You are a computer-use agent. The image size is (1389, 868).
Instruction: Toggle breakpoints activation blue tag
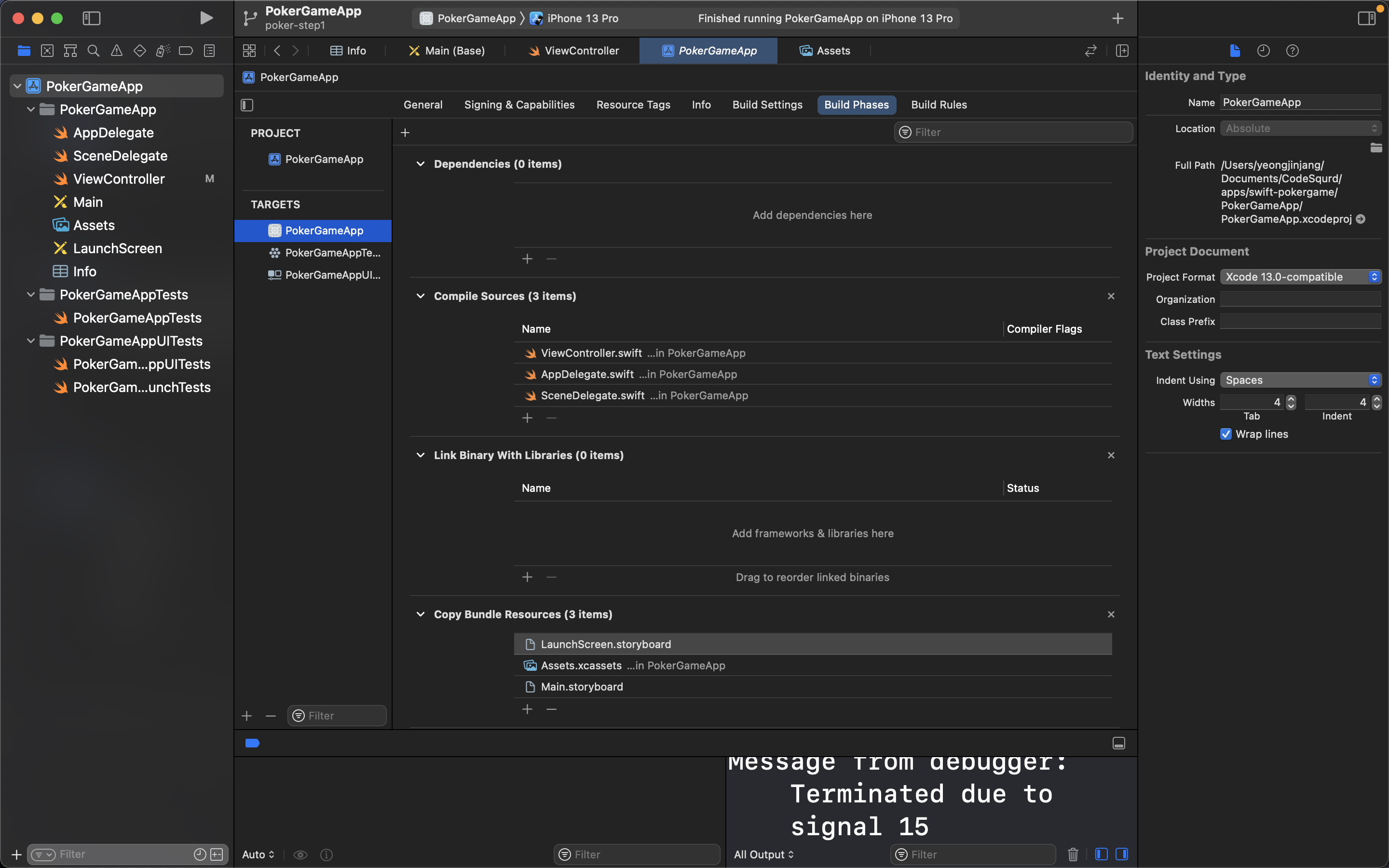(x=252, y=743)
